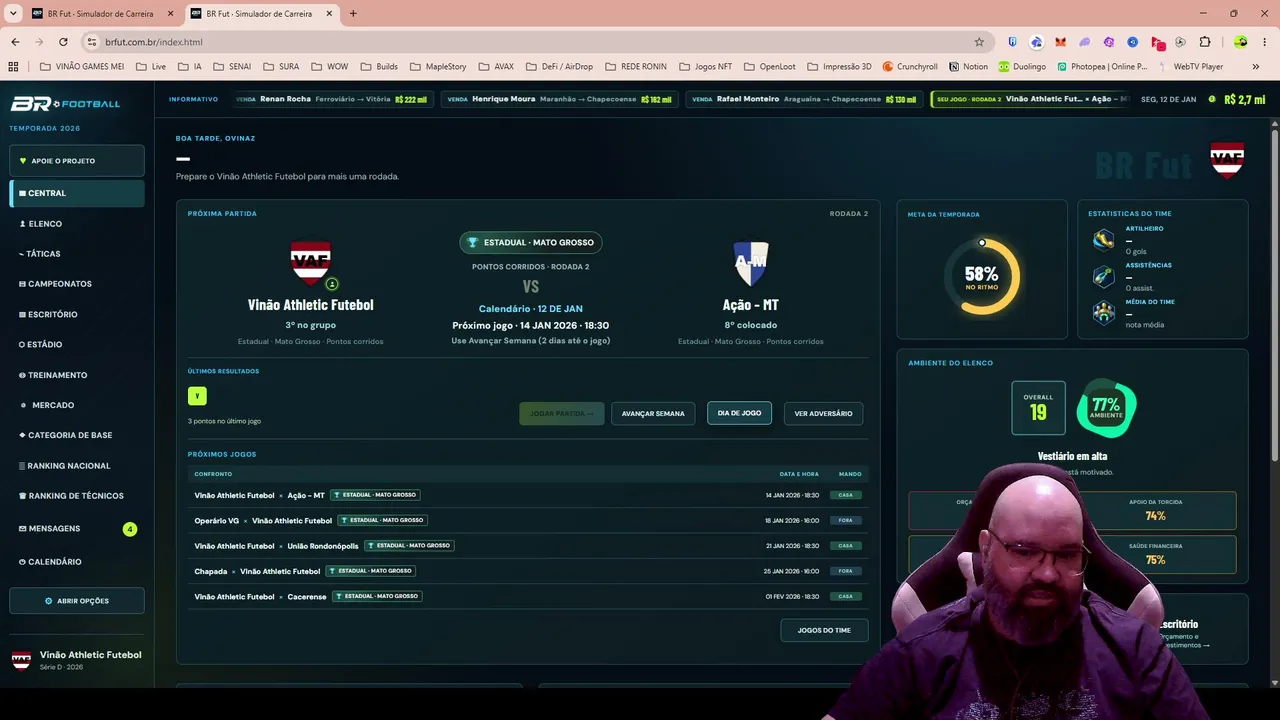
Task: Go to Campeonatos in the sidebar
Action: (77, 284)
